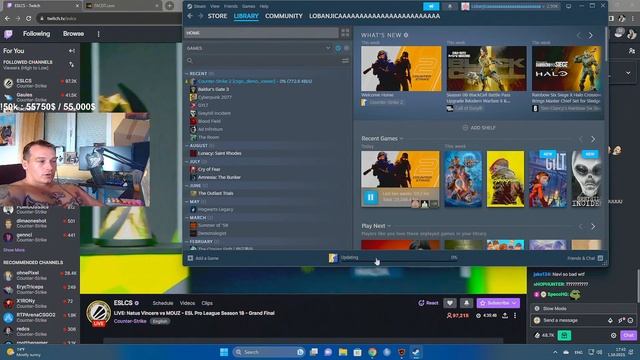This screenshot has height=360, width=640.
Task: Share the ESLCS stream
Action: pos(505,316)
